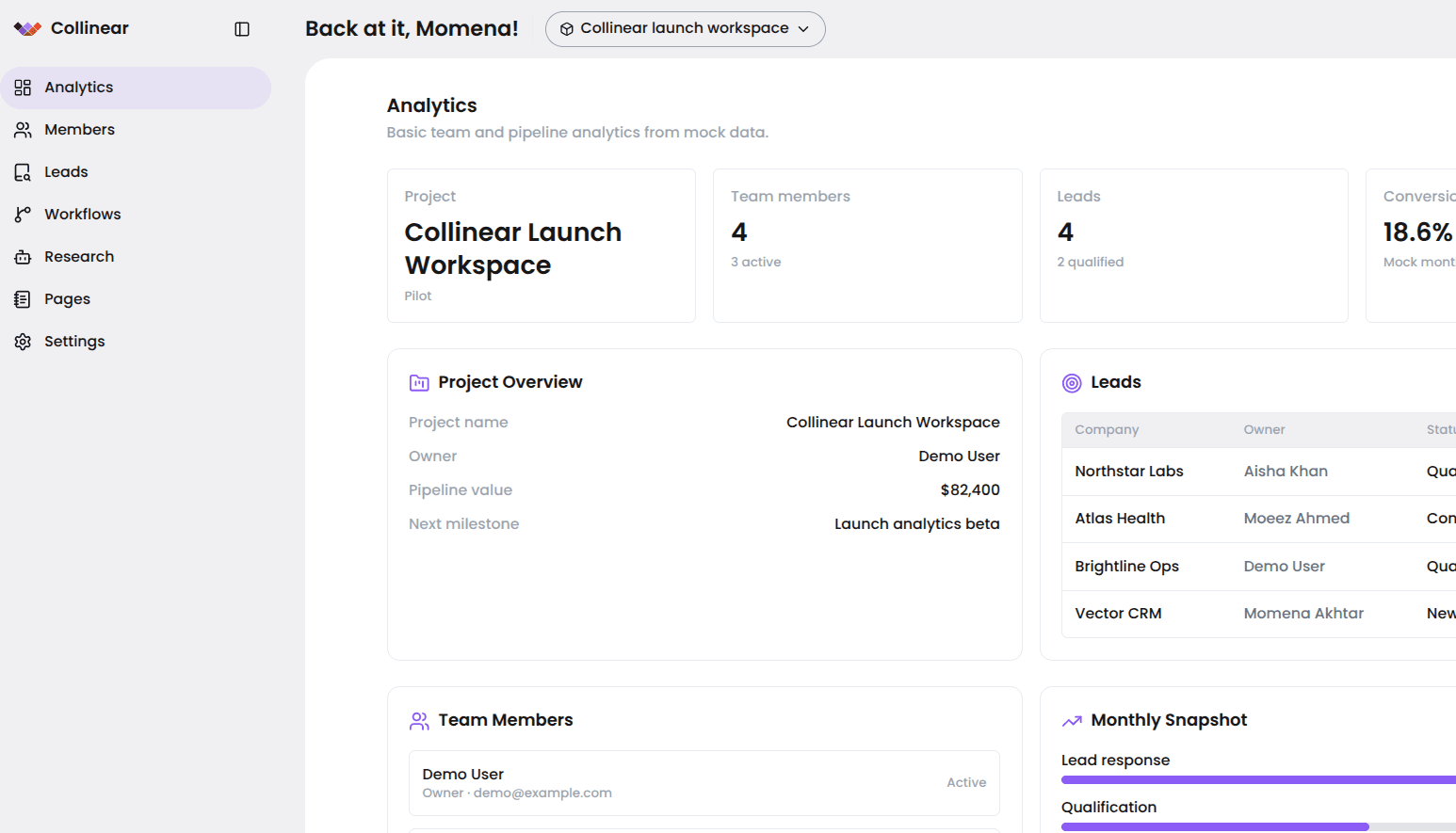The image size is (1456, 833).
Task: Go to the Members page
Action: click(136, 130)
